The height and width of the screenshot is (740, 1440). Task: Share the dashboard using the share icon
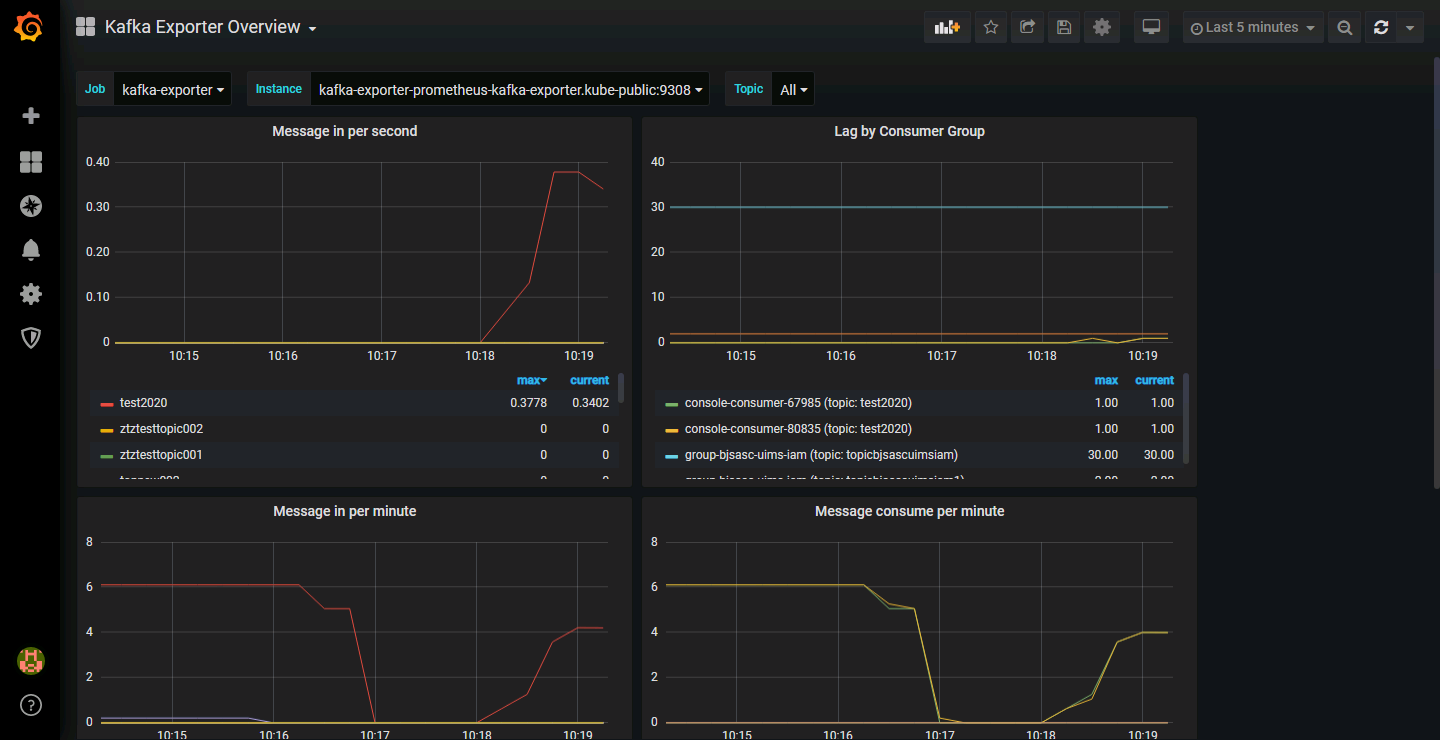[1027, 27]
